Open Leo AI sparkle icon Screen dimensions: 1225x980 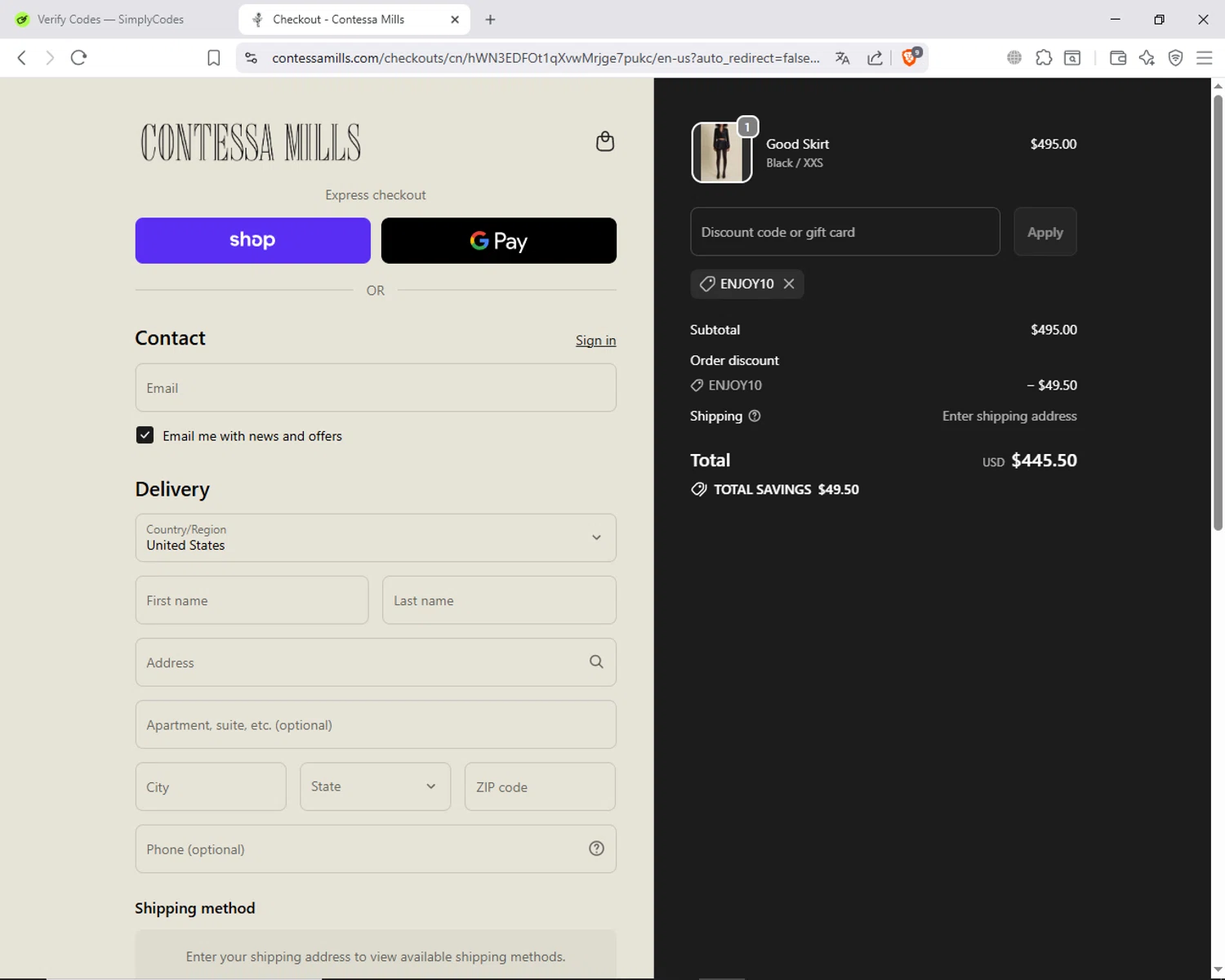1147,57
